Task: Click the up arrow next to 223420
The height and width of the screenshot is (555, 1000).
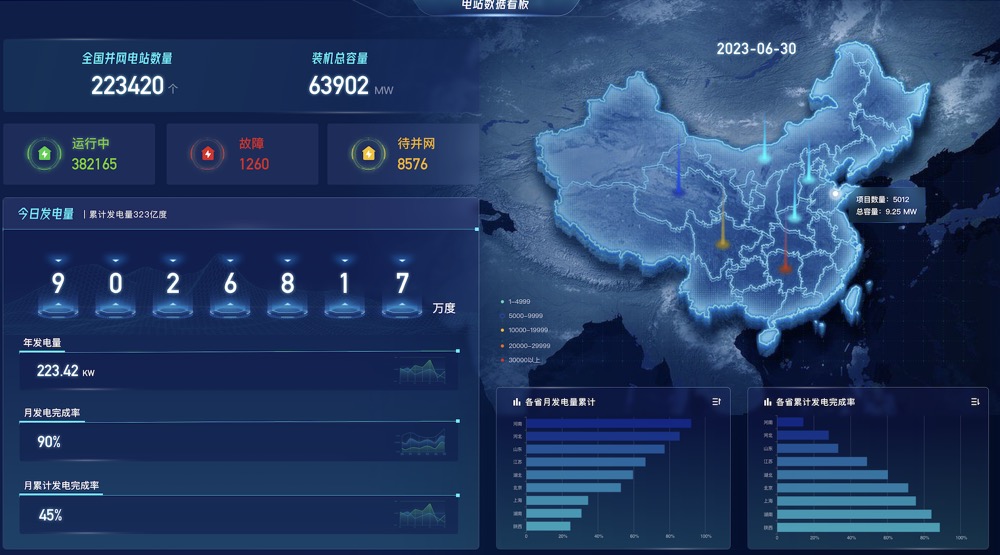Action: point(174,88)
